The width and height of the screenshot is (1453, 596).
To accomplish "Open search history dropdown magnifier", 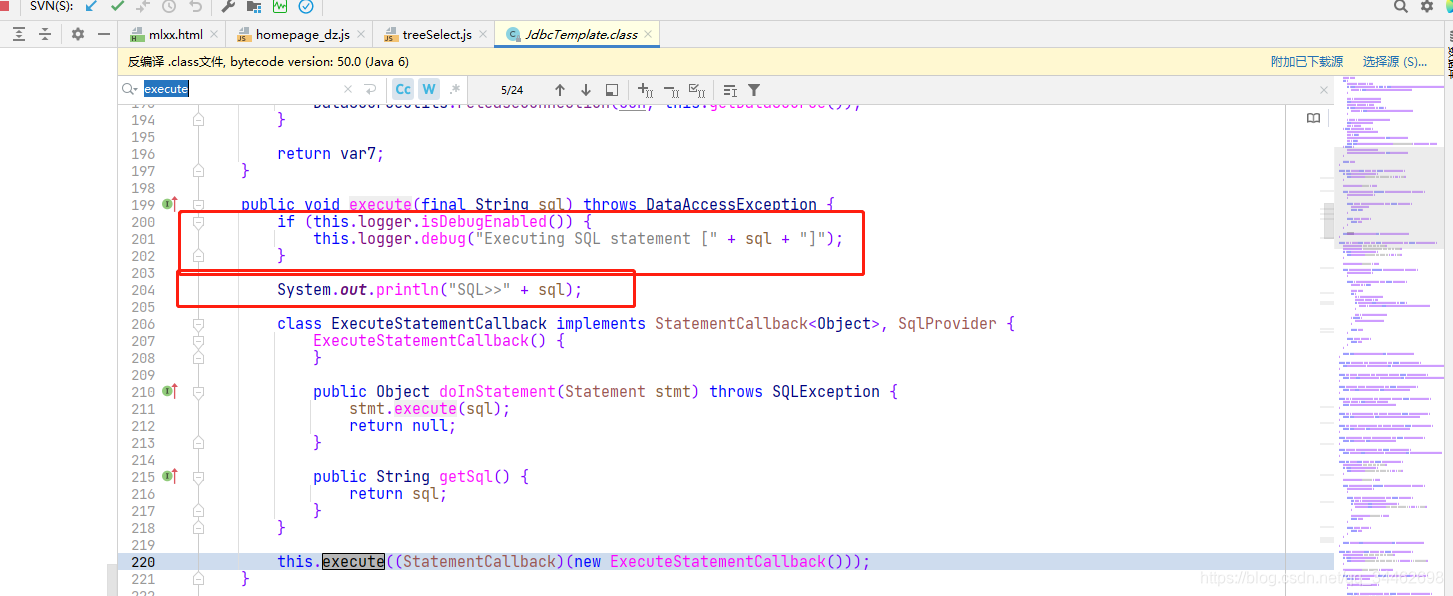I will coord(130,89).
